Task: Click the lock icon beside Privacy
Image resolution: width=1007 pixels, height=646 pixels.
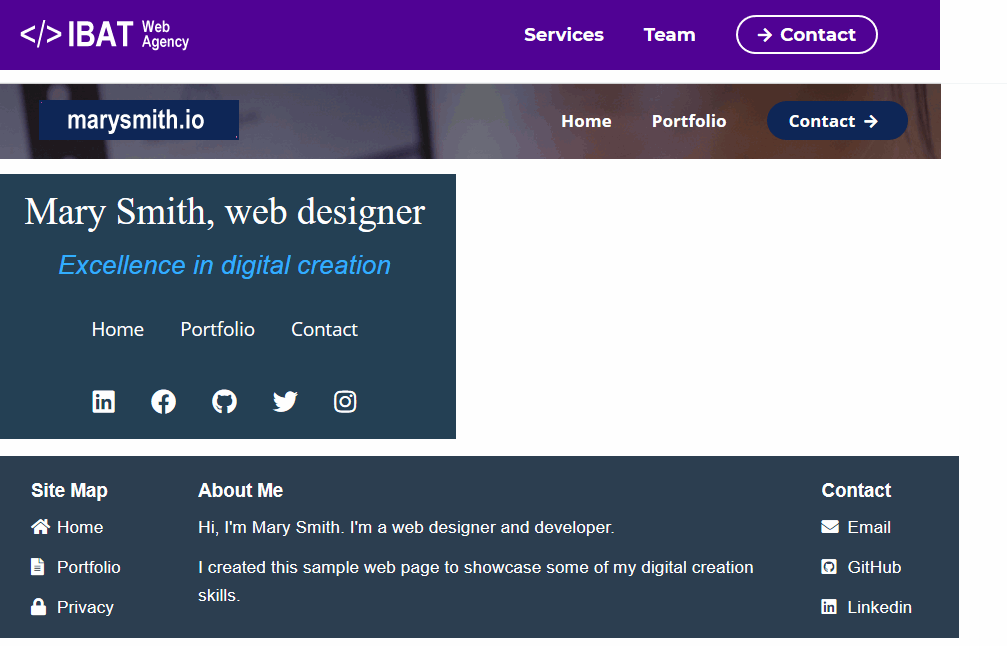Action: tap(39, 607)
